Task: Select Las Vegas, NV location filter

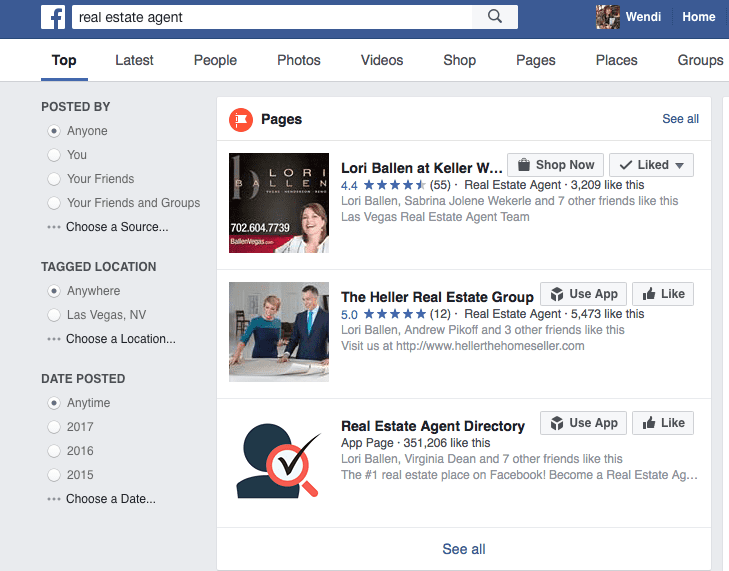Action: (x=54, y=315)
